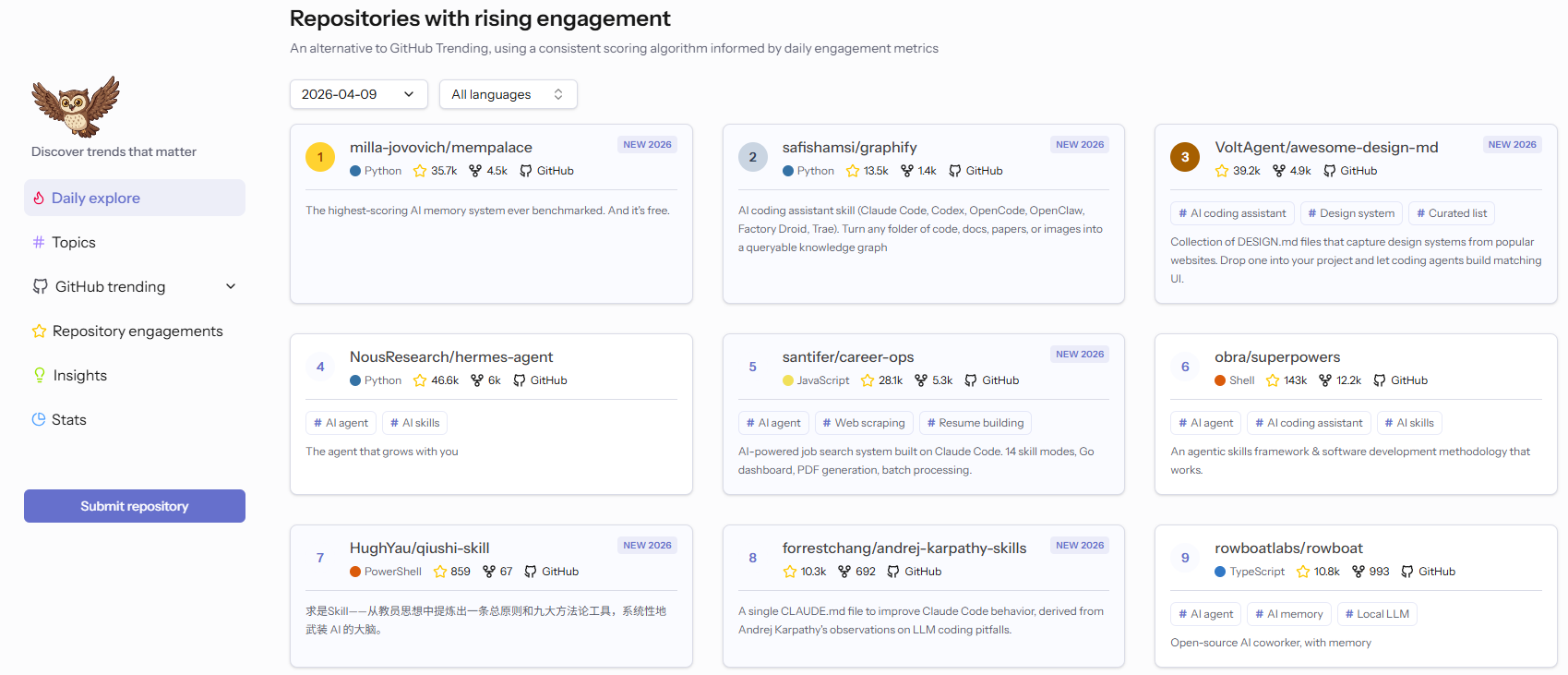Click GitHub icon on mempalace card

526,171
